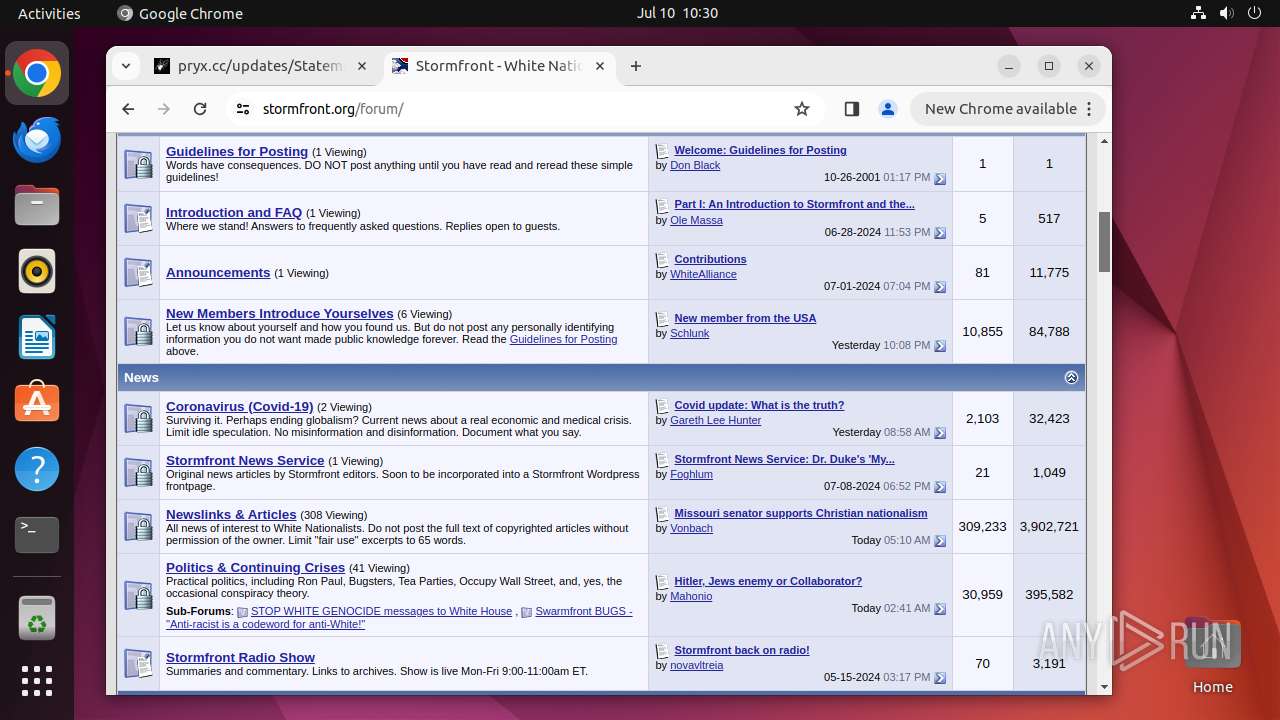Image resolution: width=1280 pixels, height=720 pixels.
Task: Click the forum status icon beside Stormfront Radio Show
Action: [138, 663]
